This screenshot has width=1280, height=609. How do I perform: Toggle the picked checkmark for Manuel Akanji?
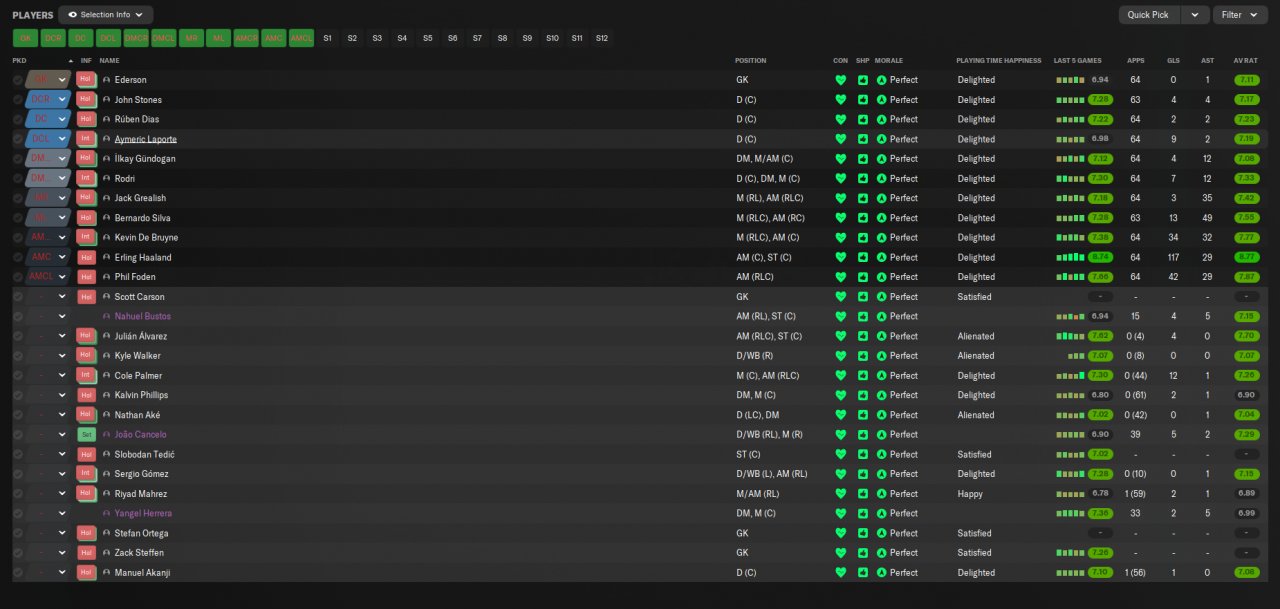(x=18, y=573)
